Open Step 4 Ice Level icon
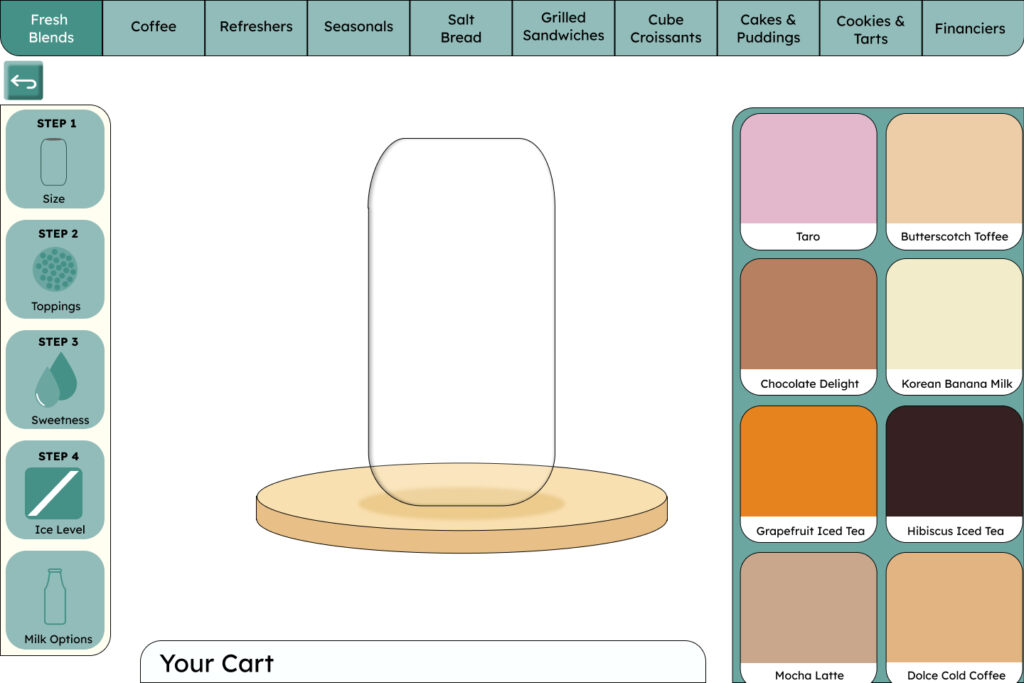Image resolution: width=1024 pixels, height=683 pixels. click(54, 492)
